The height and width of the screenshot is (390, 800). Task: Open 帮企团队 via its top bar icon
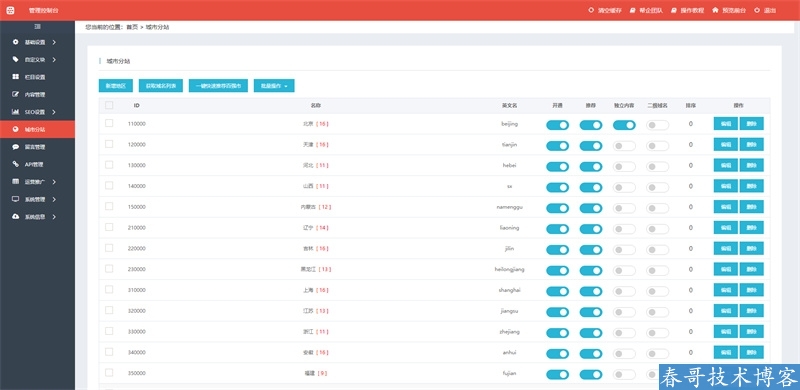(x=633, y=10)
